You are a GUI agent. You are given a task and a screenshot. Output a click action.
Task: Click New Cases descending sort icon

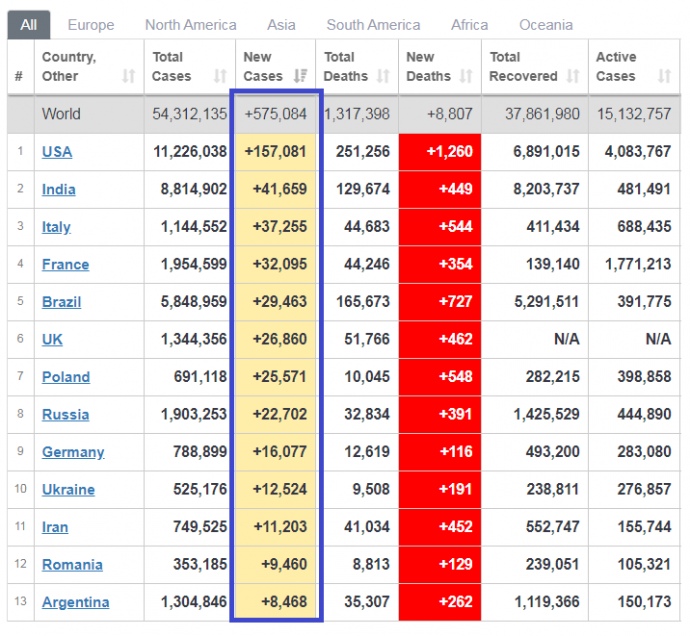(x=301, y=76)
